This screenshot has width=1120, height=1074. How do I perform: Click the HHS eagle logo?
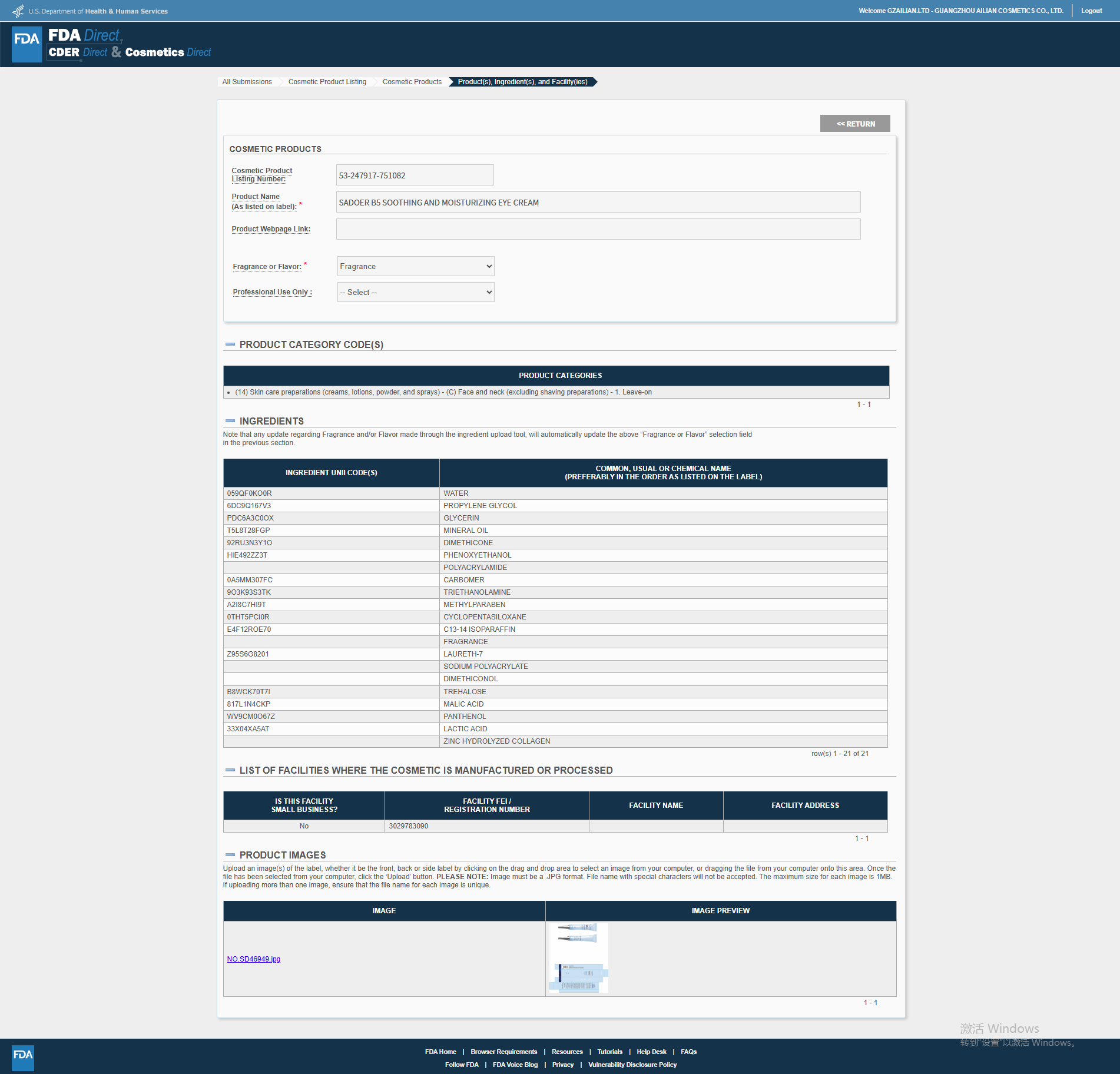tap(18, 11)
